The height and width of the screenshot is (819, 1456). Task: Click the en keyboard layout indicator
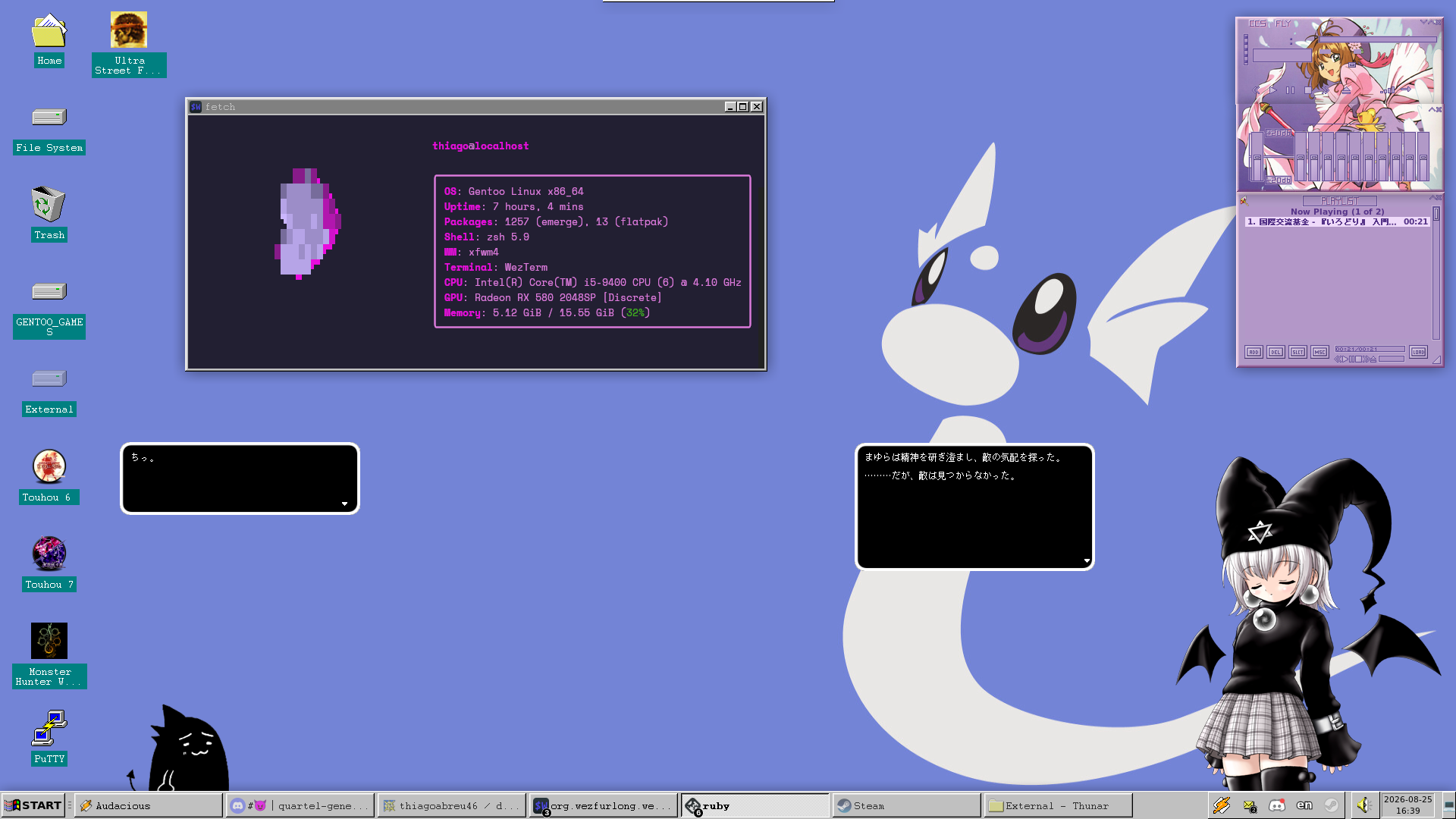pos(1304,805)
